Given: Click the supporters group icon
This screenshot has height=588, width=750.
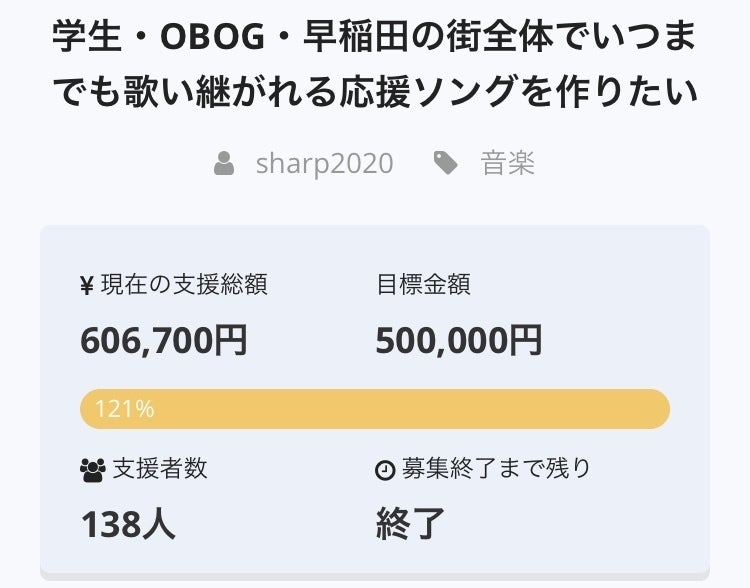Looking at the screenshot, I should click(x=91, y=469).
